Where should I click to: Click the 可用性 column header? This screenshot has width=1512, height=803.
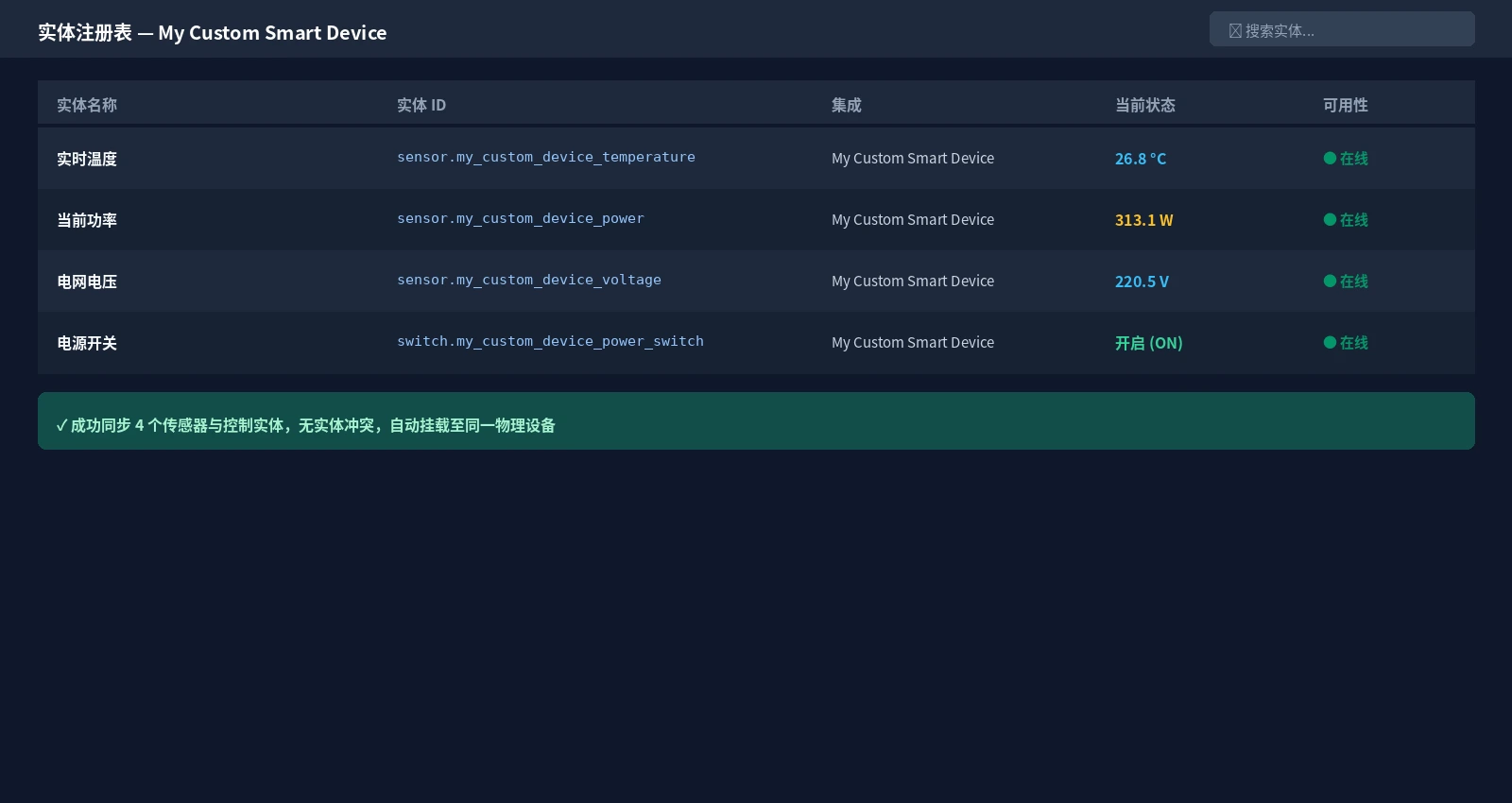1346,105
